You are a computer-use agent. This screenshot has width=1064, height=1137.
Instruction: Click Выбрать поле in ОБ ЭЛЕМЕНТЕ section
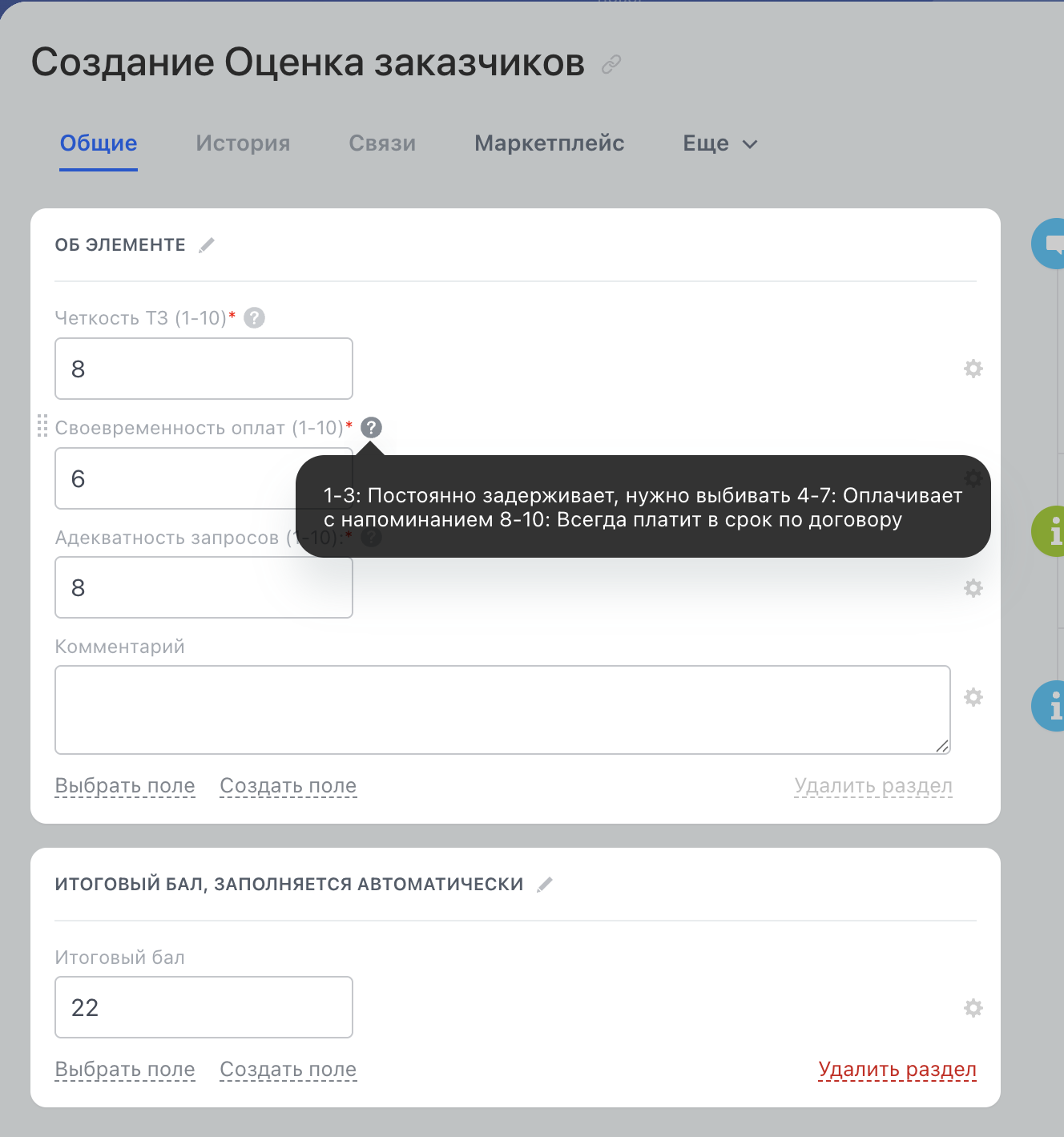[125, 786]
